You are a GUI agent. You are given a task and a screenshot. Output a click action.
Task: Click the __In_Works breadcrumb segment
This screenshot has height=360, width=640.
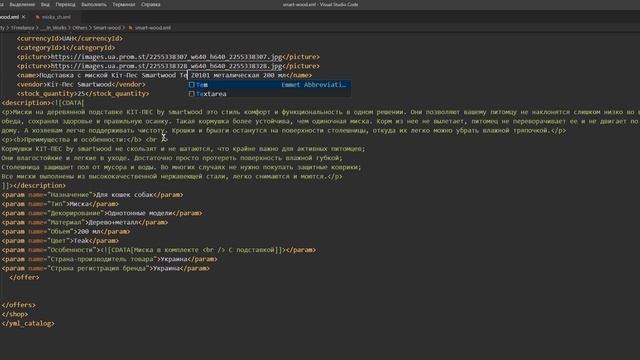tap(53, 28)
